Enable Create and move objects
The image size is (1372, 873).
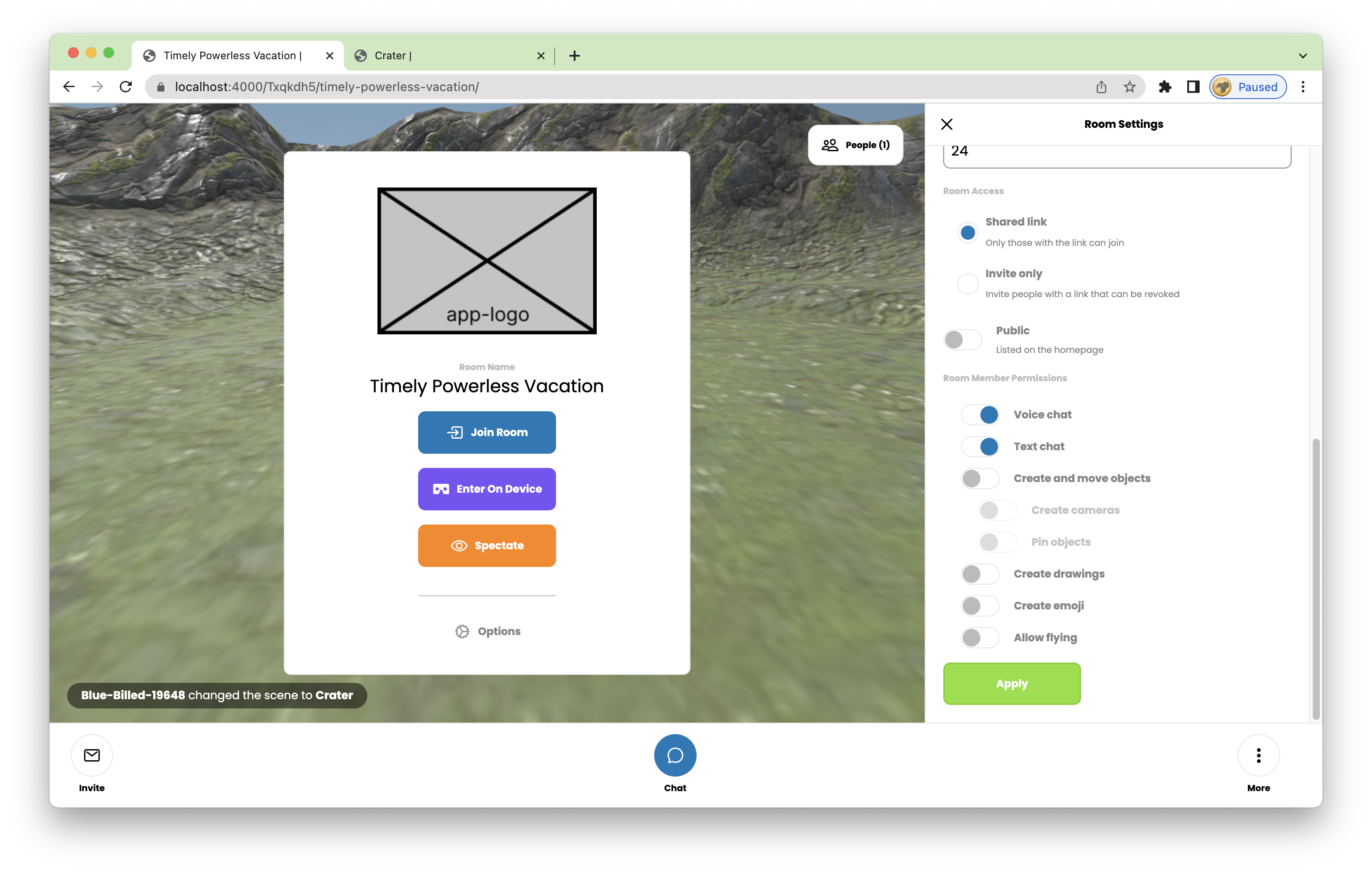(980, 479)
